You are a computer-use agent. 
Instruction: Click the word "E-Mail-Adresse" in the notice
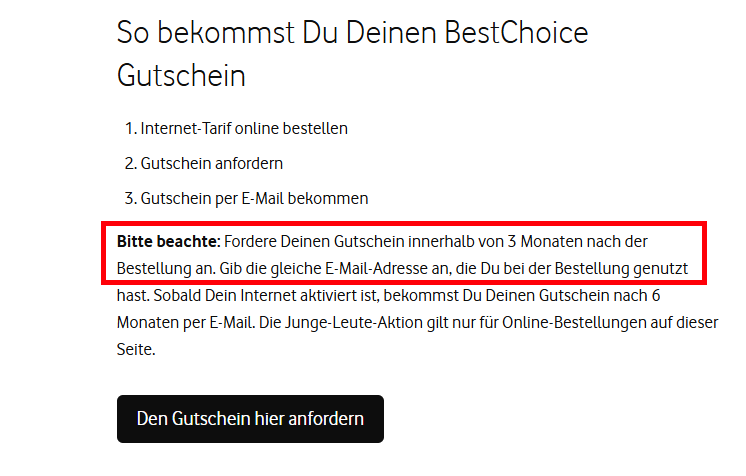pos(381,269)
